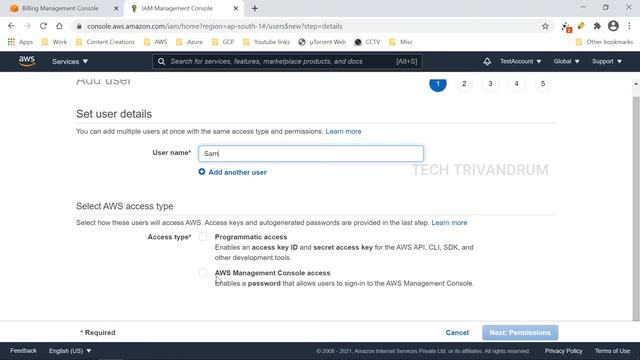Open the µTorrent Web bookmark

(322, 42)
